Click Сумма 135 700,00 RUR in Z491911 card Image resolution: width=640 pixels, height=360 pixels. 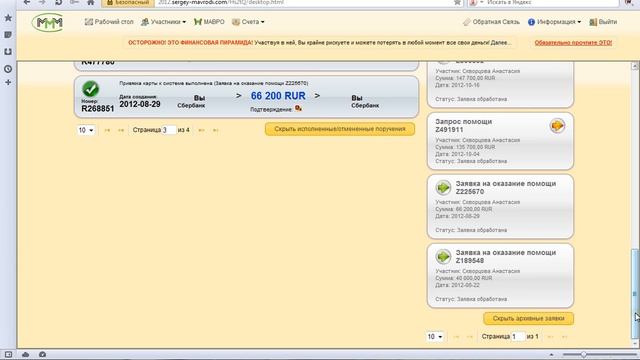[x=465, y=147]
